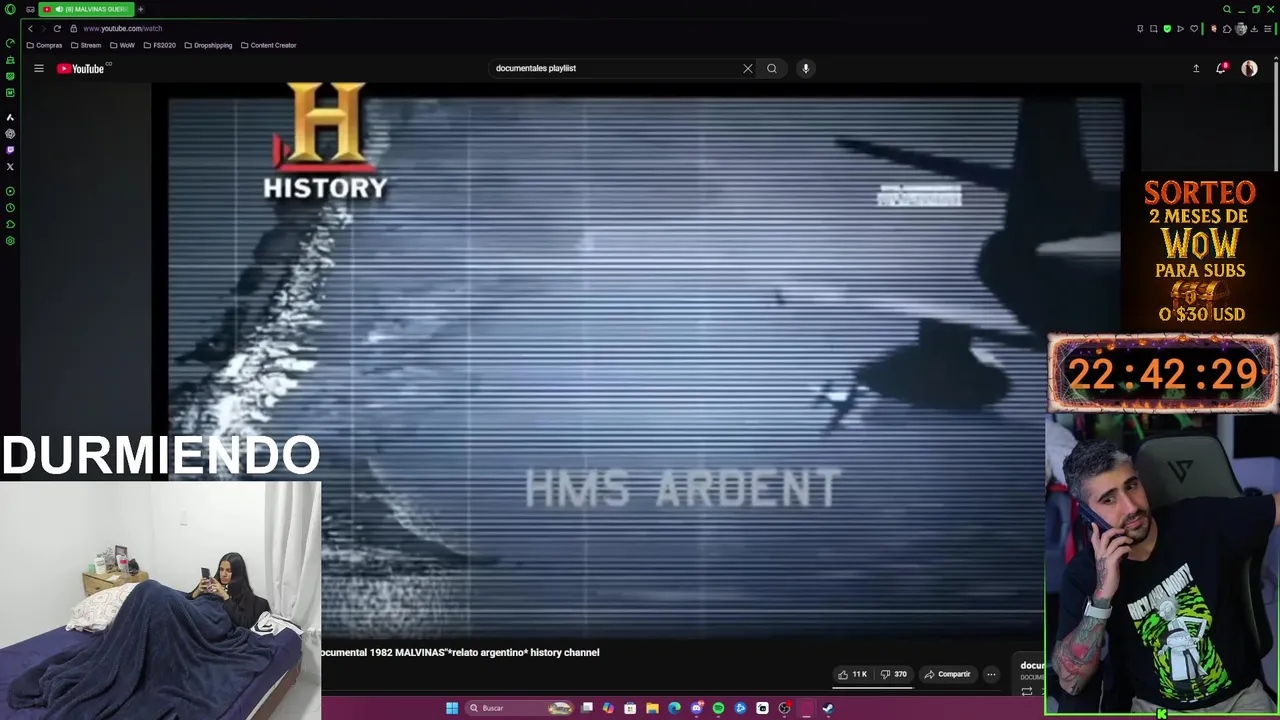Open YouTube notifications bell
This screenshot has height=720, width=1280.
(x=1221, y=68)
